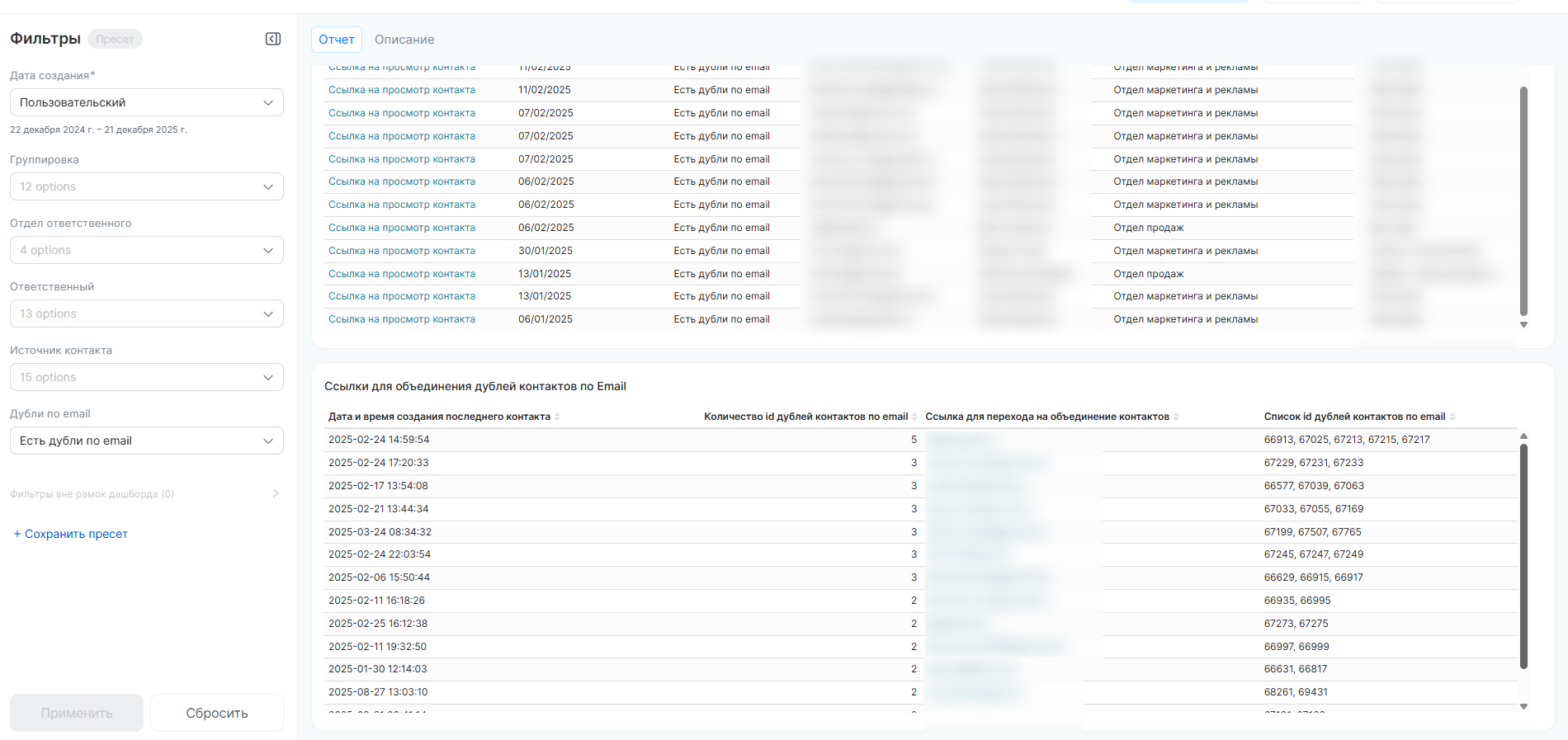Sort by Список id дублей контактов
This screenshot has width=1568, height=740.
click(x=1452, y=417)
